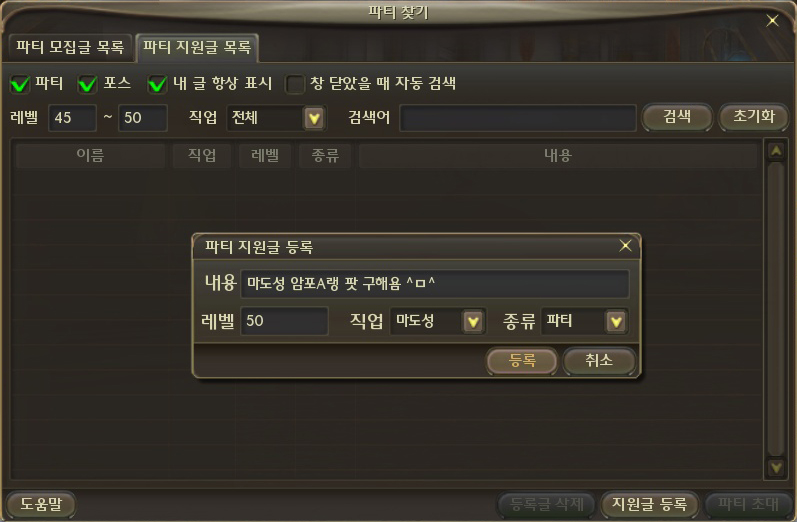Click the 초기화 reset button
Image resolution: width=797 pixels, height=522 pixels.
coord(753,117)
